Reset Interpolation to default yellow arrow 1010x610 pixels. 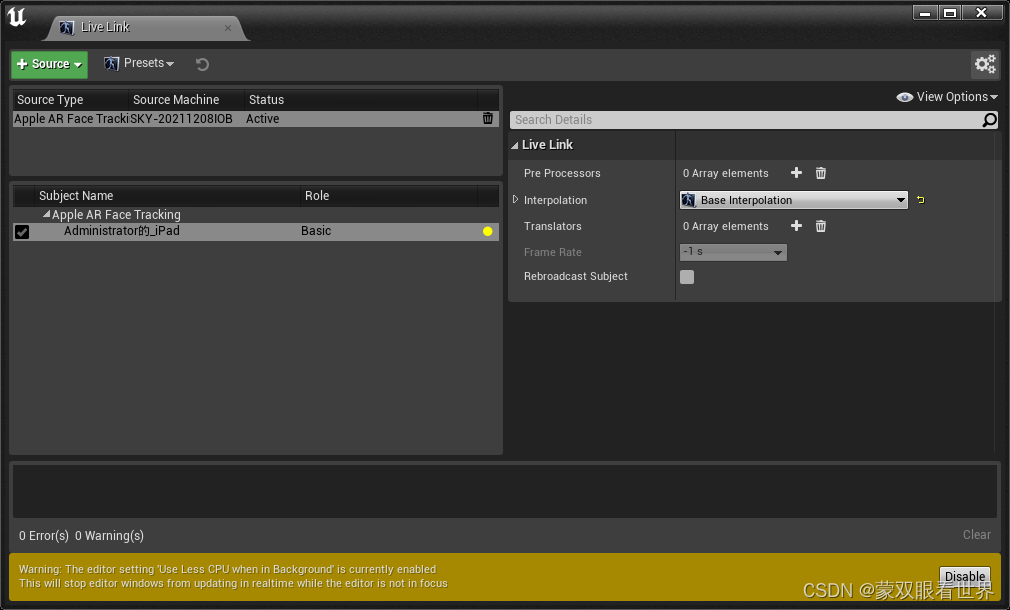(920, 200)
